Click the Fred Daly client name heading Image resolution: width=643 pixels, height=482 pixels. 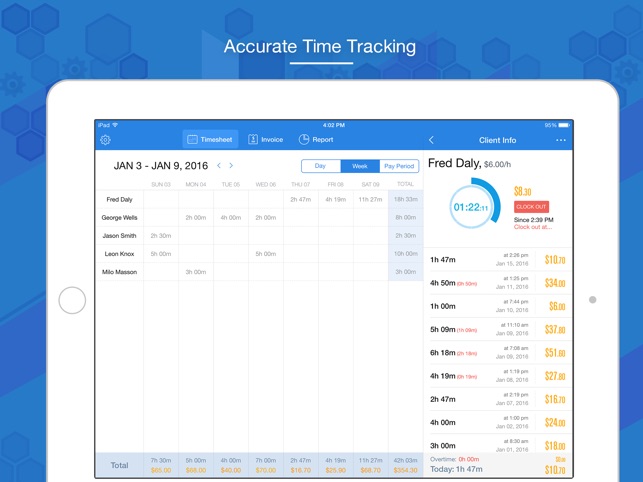[454, 163]
